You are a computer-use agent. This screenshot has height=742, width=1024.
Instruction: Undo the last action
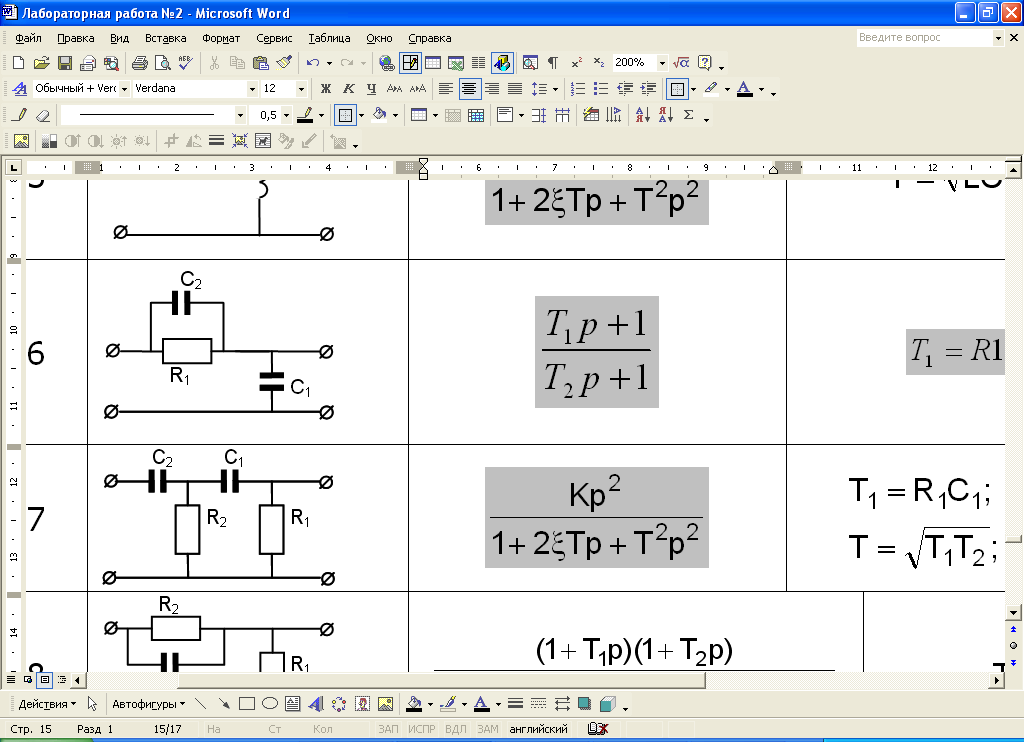pos(313,63)
